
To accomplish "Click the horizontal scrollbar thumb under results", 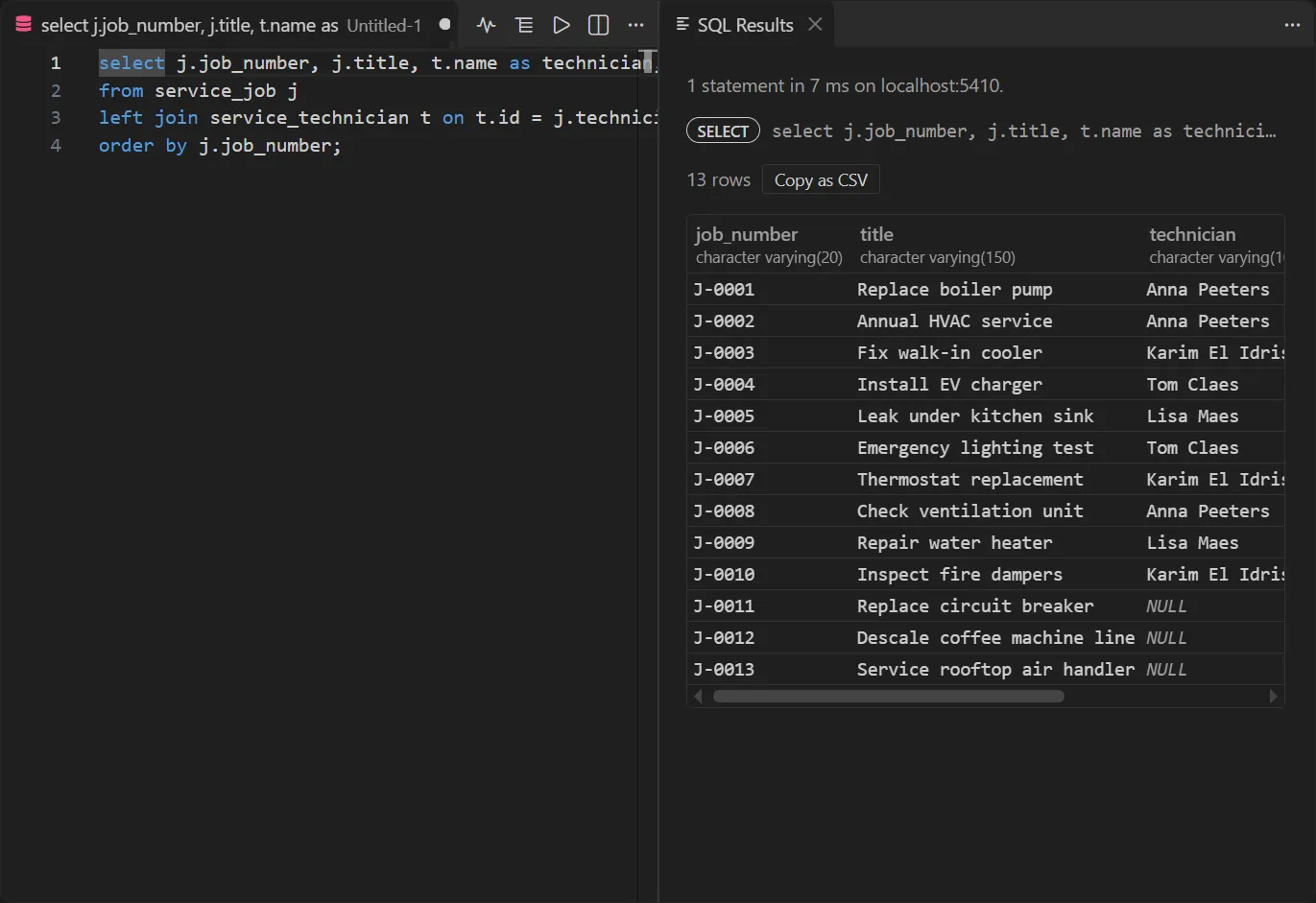I will pos(889,696).
